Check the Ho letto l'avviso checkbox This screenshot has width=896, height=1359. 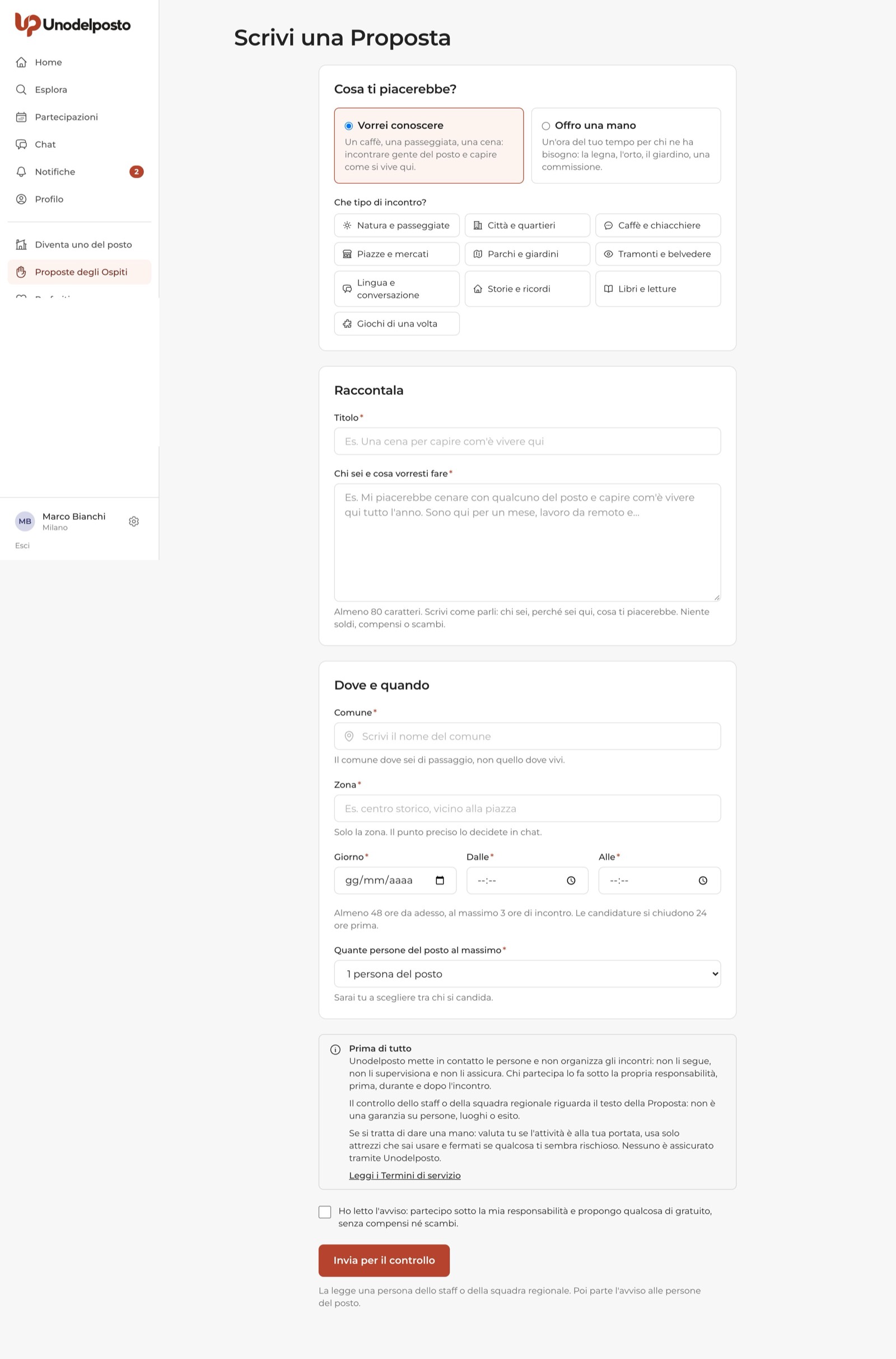pos(325,1212)
